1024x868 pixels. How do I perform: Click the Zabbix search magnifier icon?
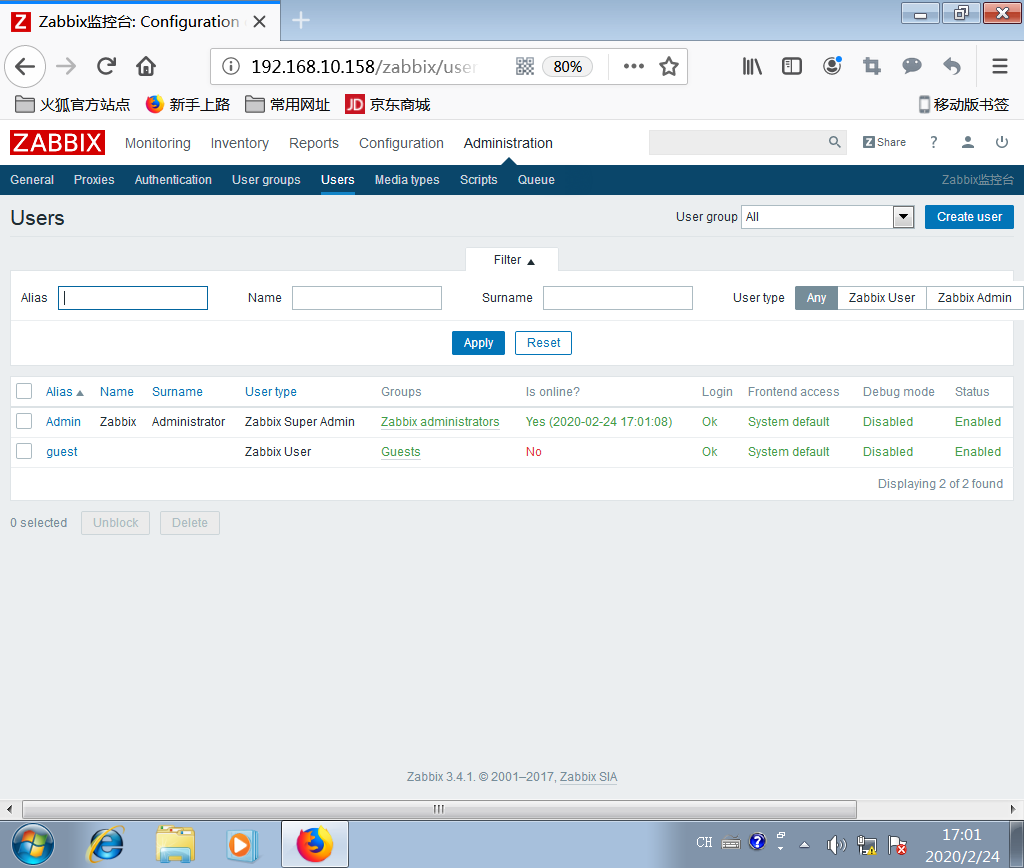point(835,142)
